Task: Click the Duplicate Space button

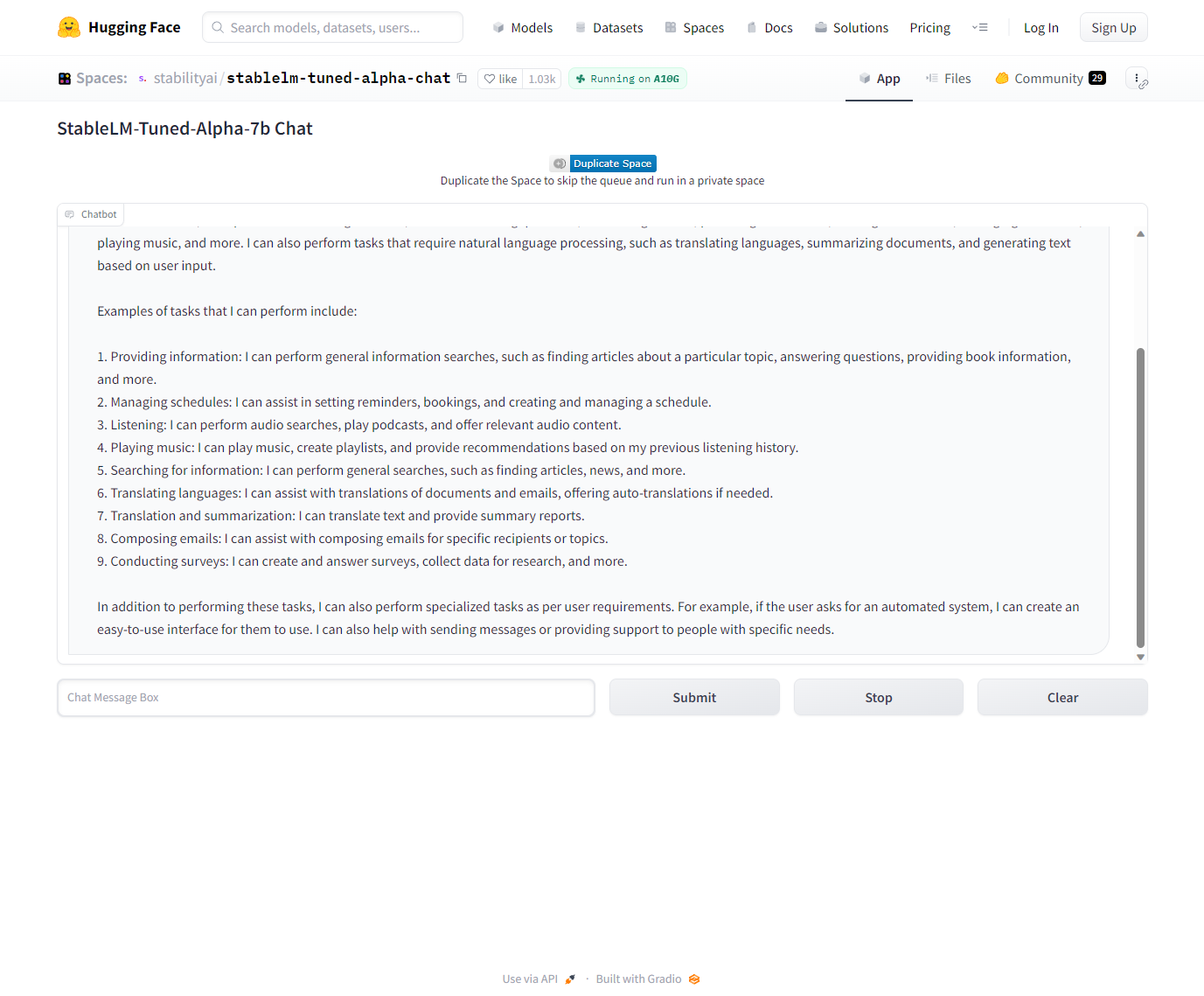Action: pos(613,164)
